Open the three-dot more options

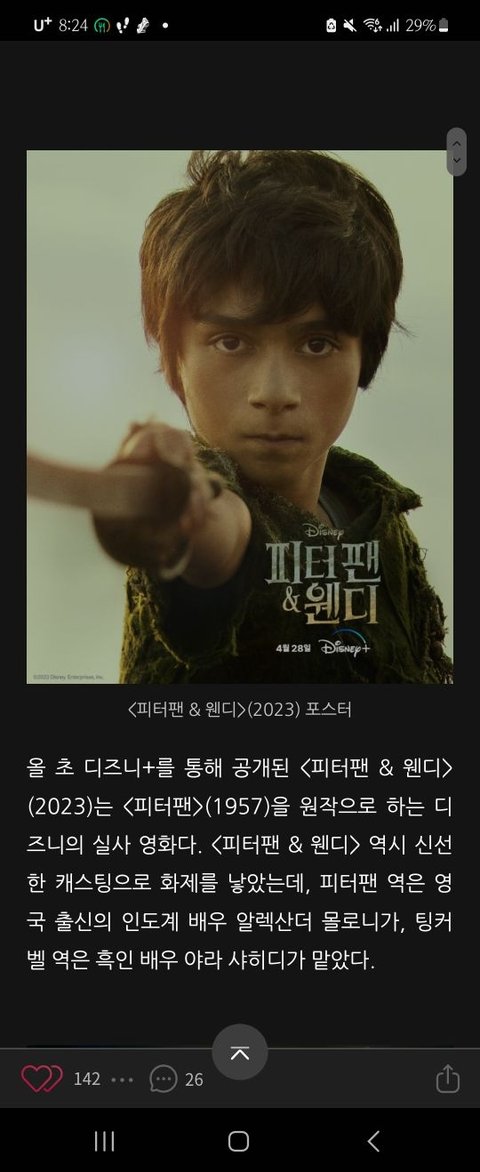tap(122, 1079)
